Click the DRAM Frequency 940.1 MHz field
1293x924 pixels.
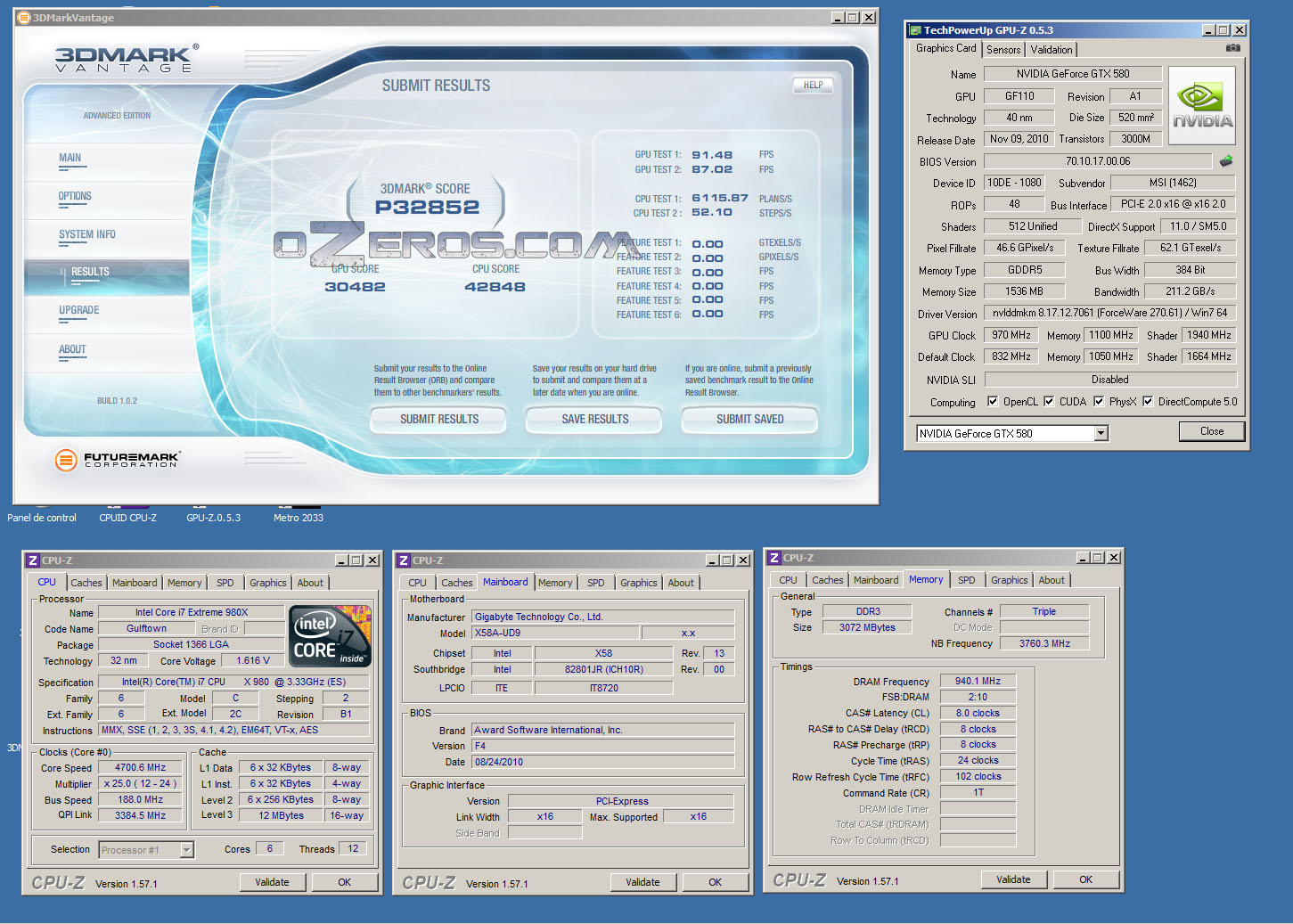[978, 681]
